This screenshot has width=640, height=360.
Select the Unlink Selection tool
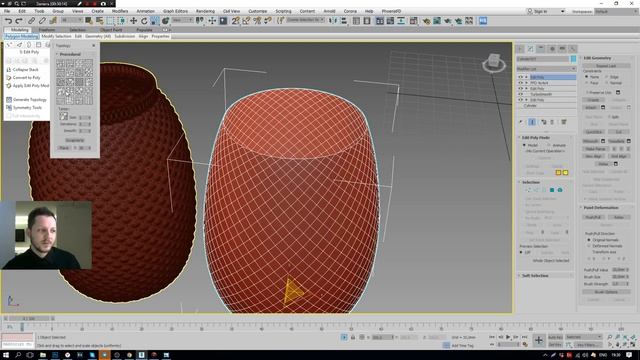42,21
